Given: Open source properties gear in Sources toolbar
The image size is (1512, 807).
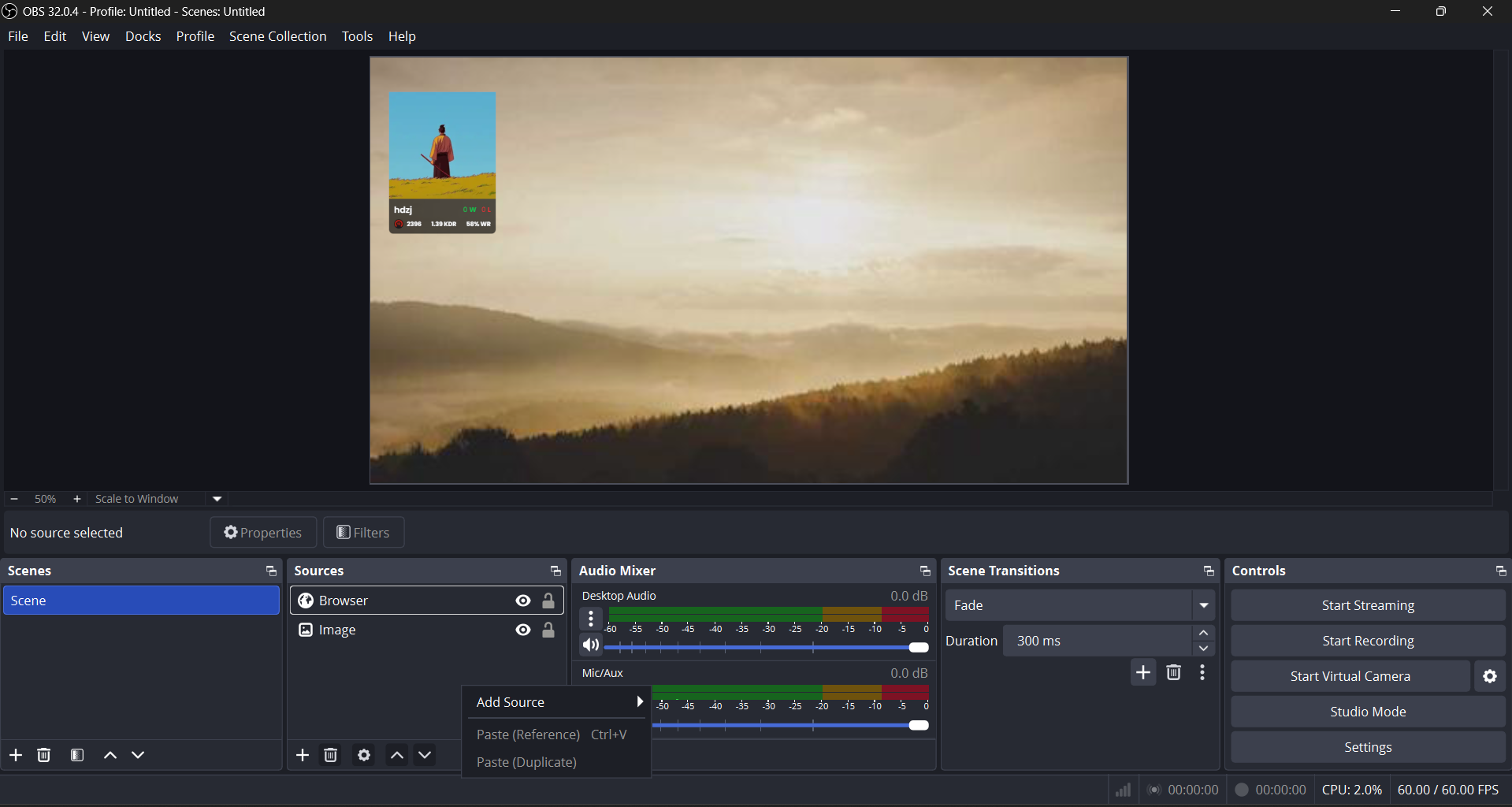Looking at the screenshot, I should pos(364,755).
